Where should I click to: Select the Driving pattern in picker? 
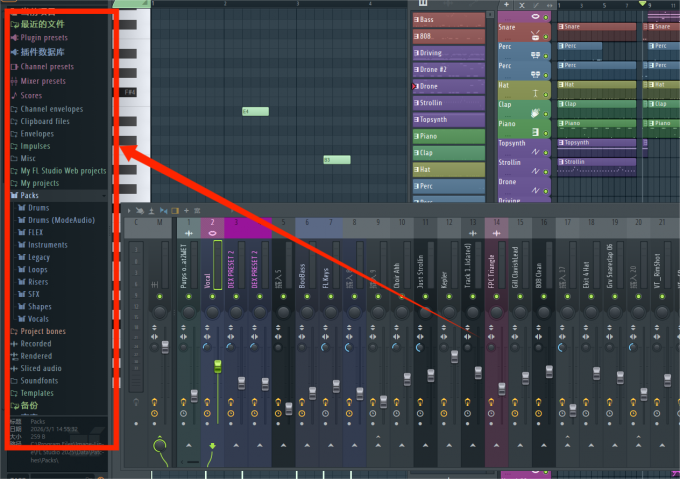coord(449,53)
